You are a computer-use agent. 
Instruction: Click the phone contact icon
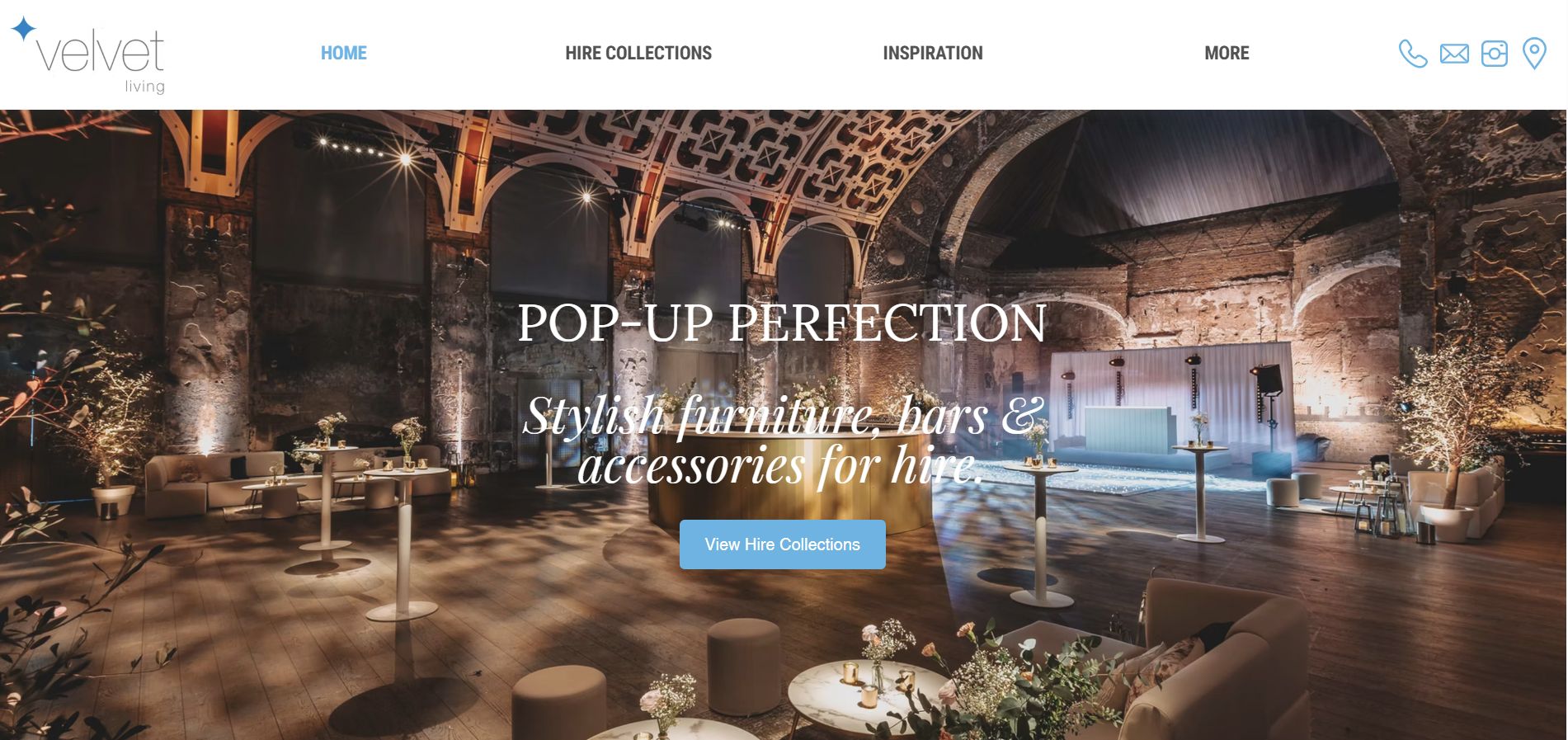(1413, 54)
